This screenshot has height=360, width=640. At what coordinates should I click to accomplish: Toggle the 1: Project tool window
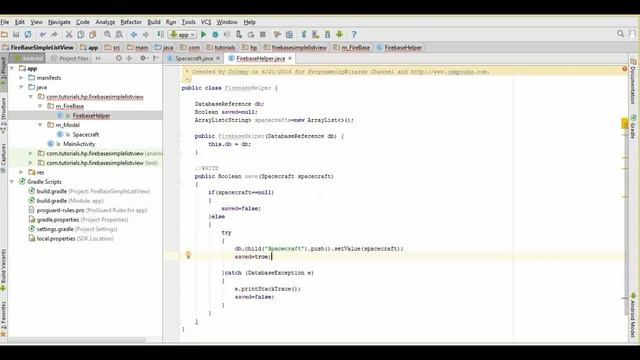pos(3,73)
